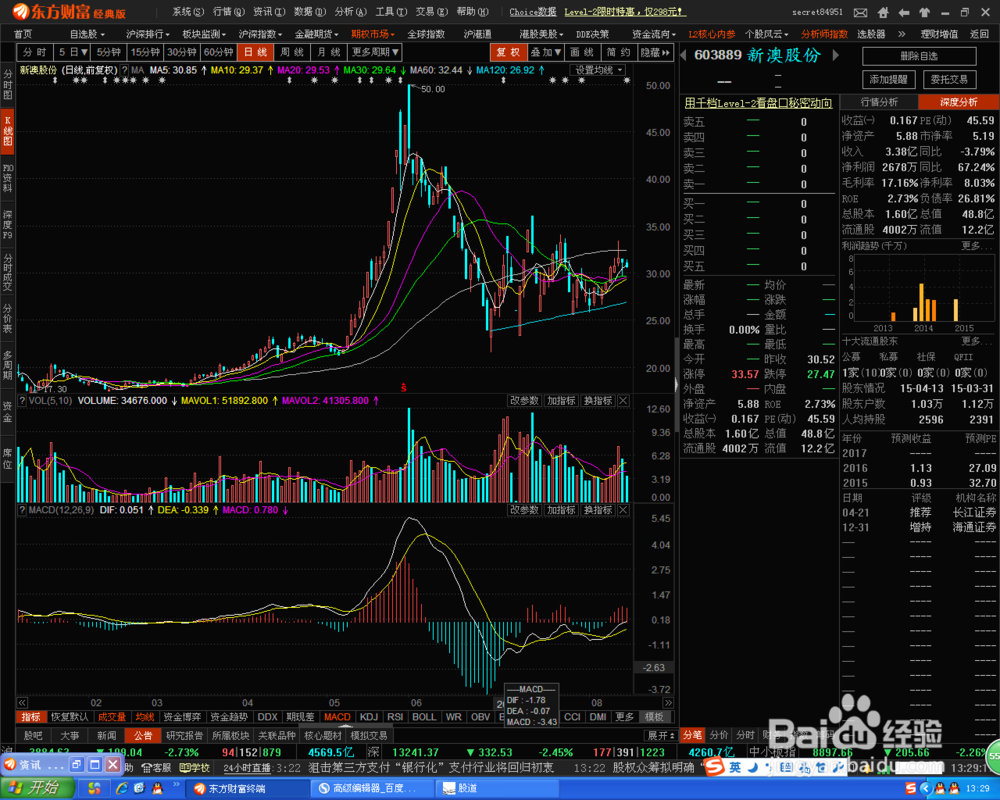Switch to 股道 taskbar window
This screenshot has width=1000, height=800.
tap(497, 789)
